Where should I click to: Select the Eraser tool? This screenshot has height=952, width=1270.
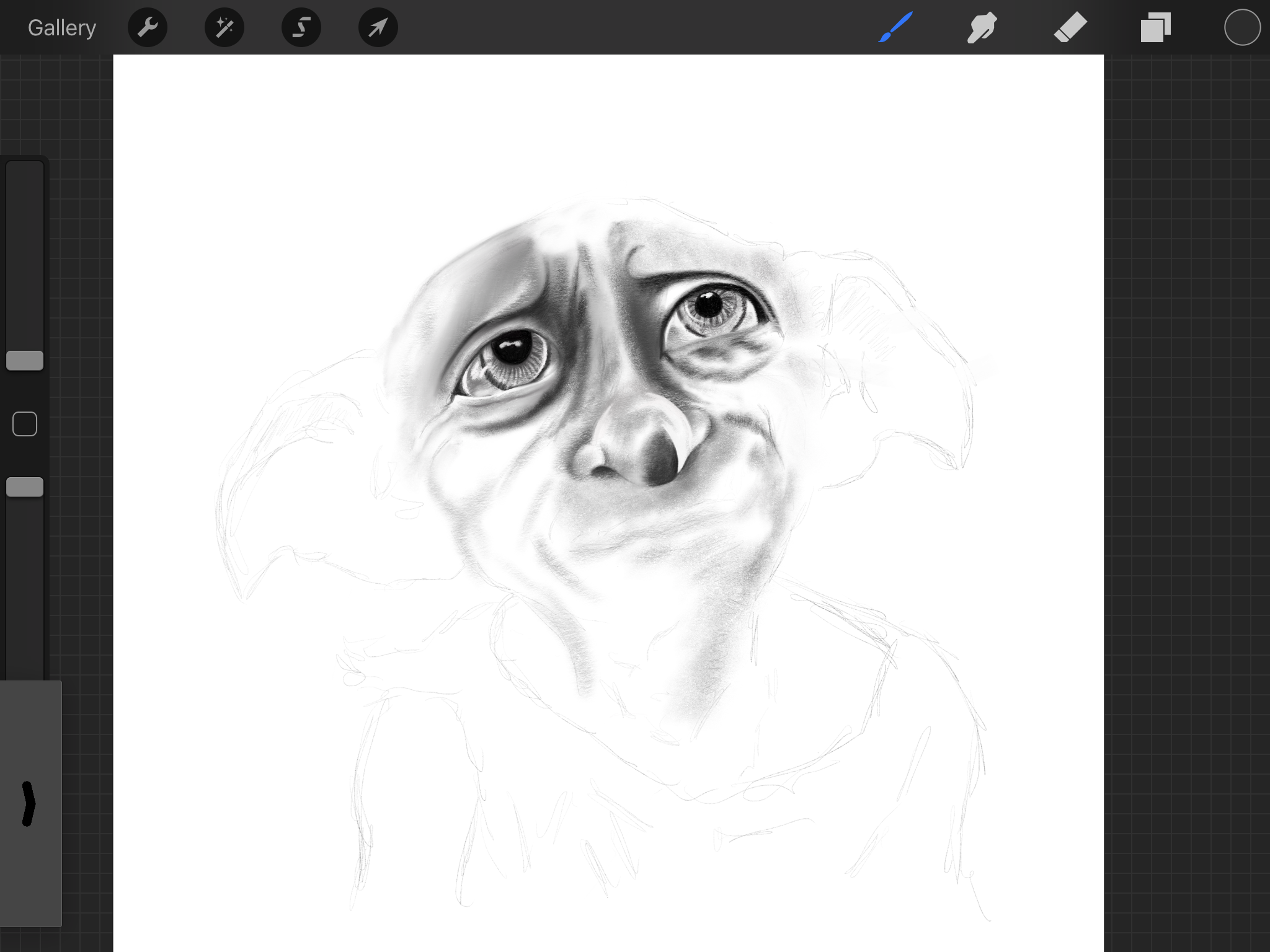click(1070, 27)
